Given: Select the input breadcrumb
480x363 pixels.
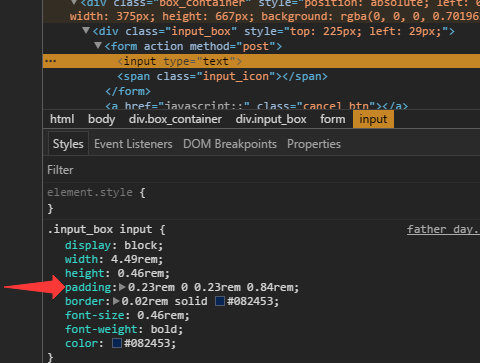Looking at the screenshot, I should [373, 119].
